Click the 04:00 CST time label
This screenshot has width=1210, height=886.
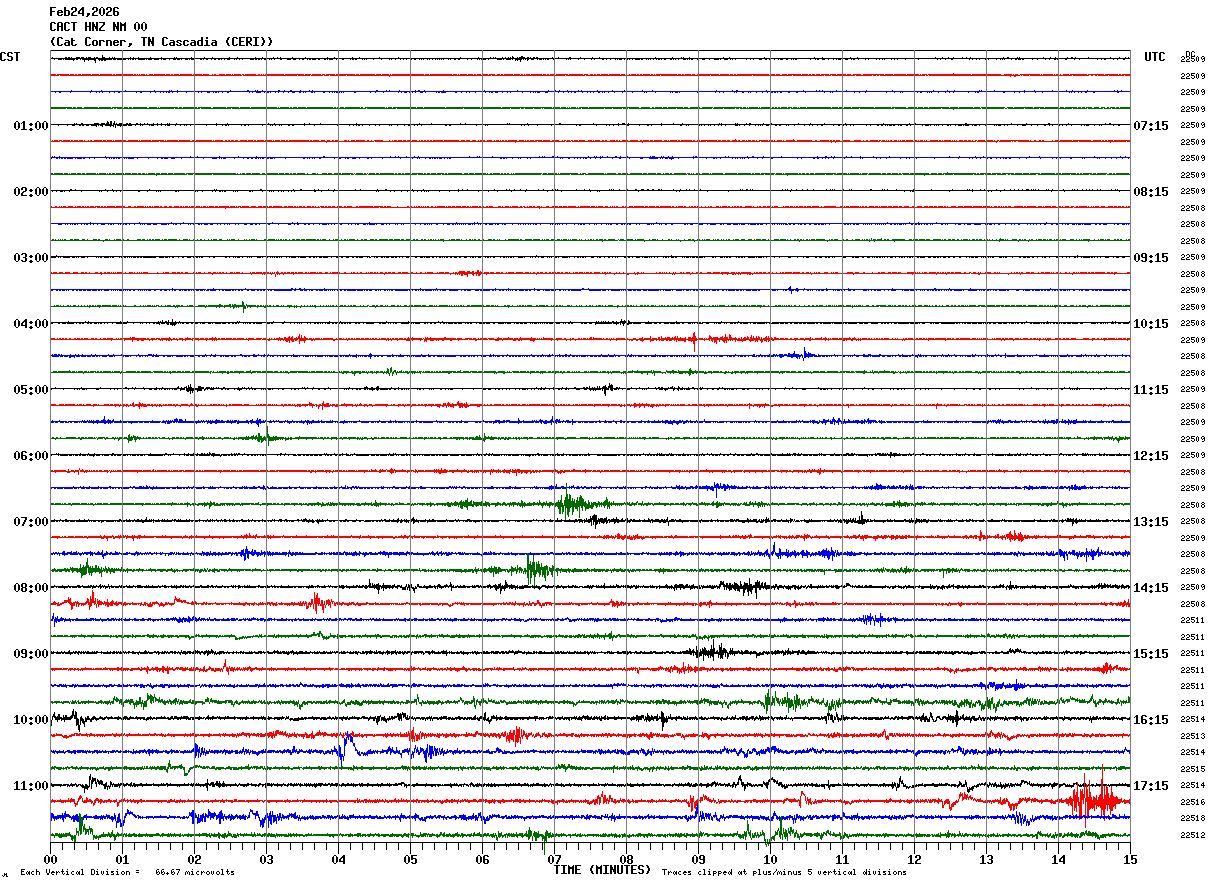click(x=30, y=324)
